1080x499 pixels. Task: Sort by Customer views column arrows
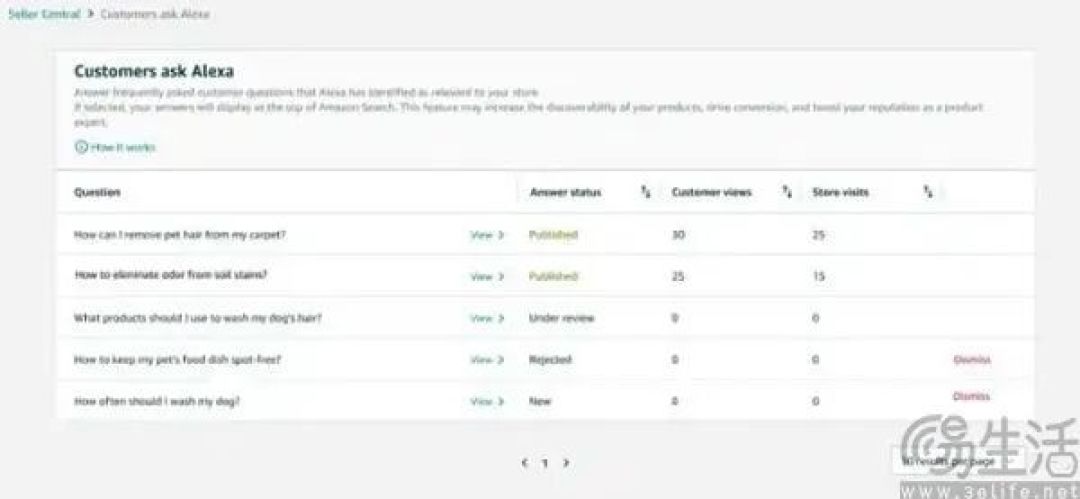pyautogui.click(x=787, y=193)
